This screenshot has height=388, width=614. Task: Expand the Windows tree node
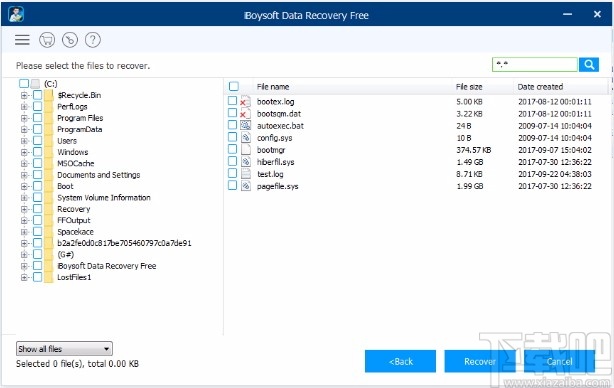pyautogui.click(x=24, y=152)
